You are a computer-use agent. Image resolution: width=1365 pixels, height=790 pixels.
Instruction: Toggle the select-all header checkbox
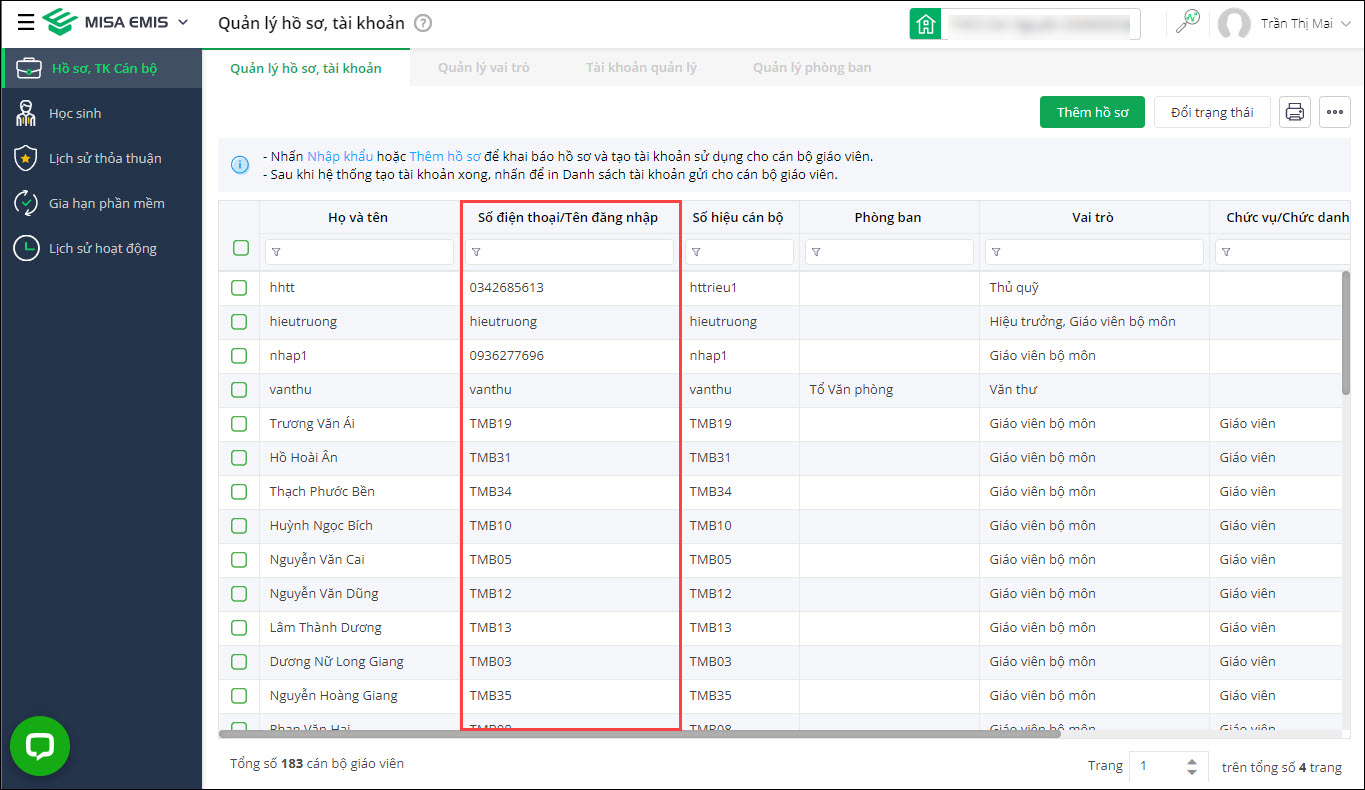(x=241, y=248)
